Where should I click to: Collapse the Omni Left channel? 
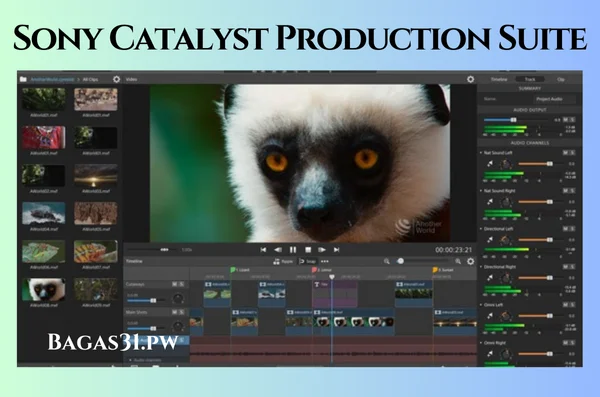481,305
